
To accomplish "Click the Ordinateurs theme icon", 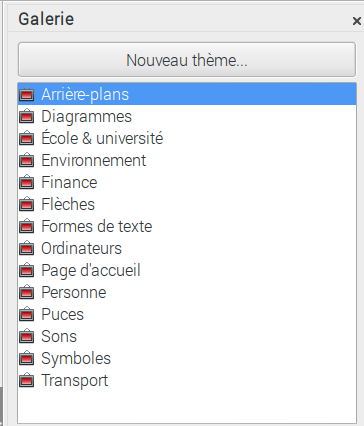I will pyautogui.click(x=27, y=248).
